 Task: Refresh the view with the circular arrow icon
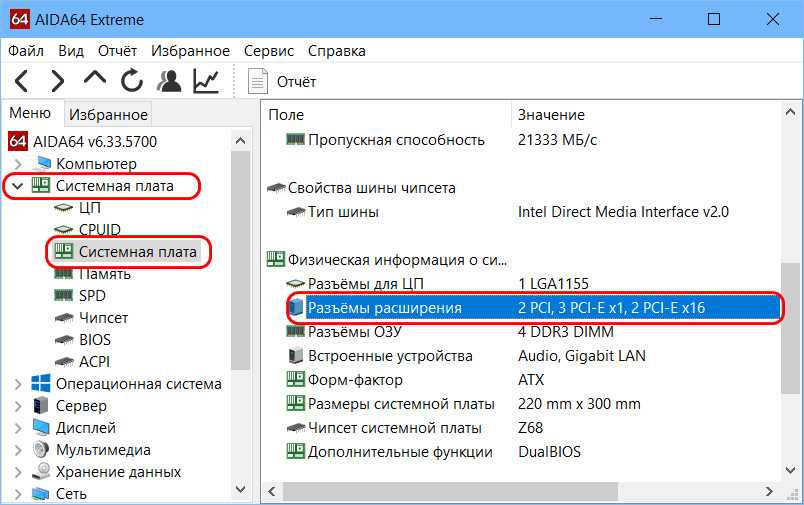tap(132, 80)
